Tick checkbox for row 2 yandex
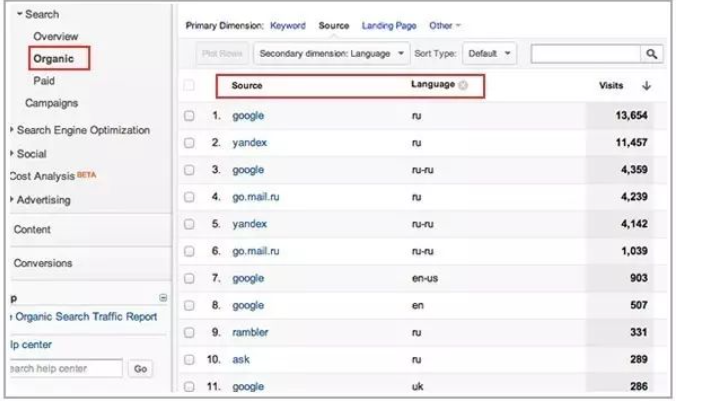The height and width of the screenshot is (403, 713). pyautogui.click(x=189, y=143)
